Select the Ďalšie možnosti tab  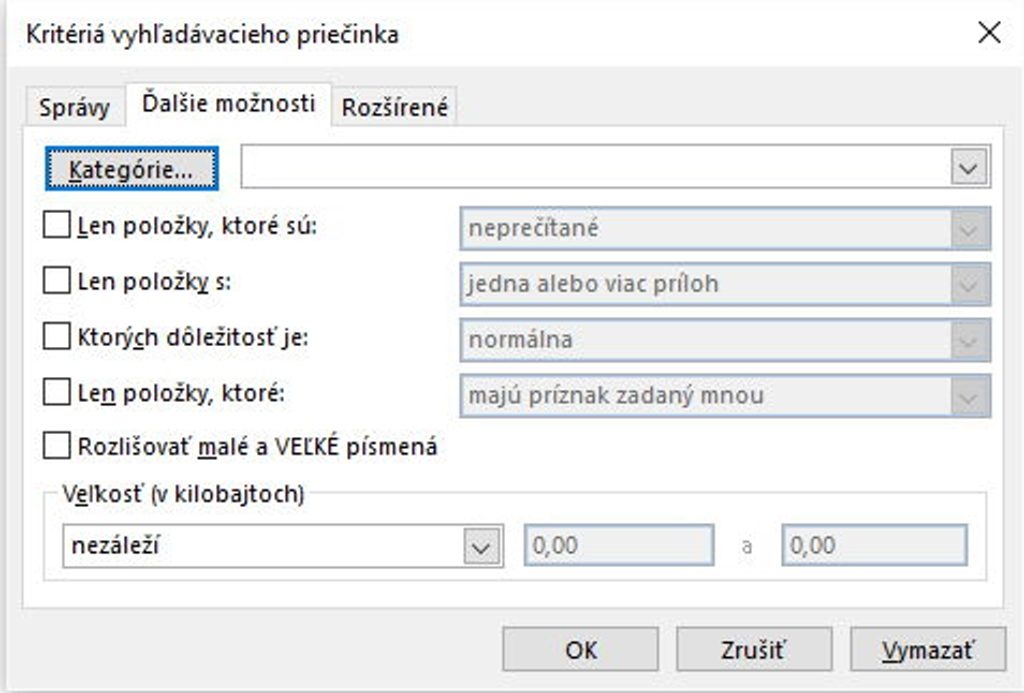(x=228, y=104)
